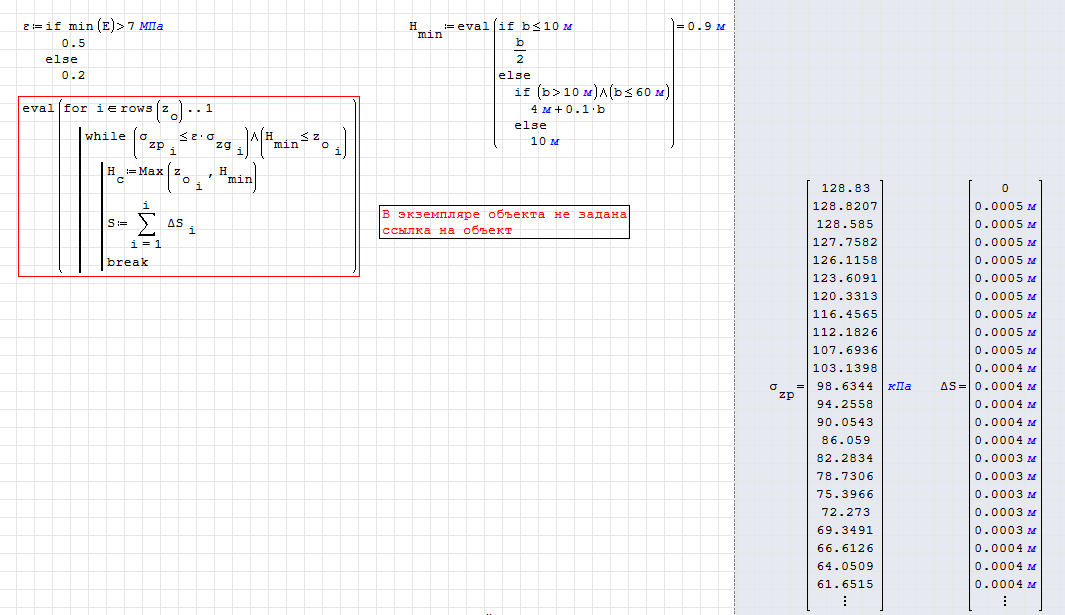The image size is (1065, 615).
Task: Click the 0.9 м result of H_min
Action: pyautogui.click(x=705, y=26)
